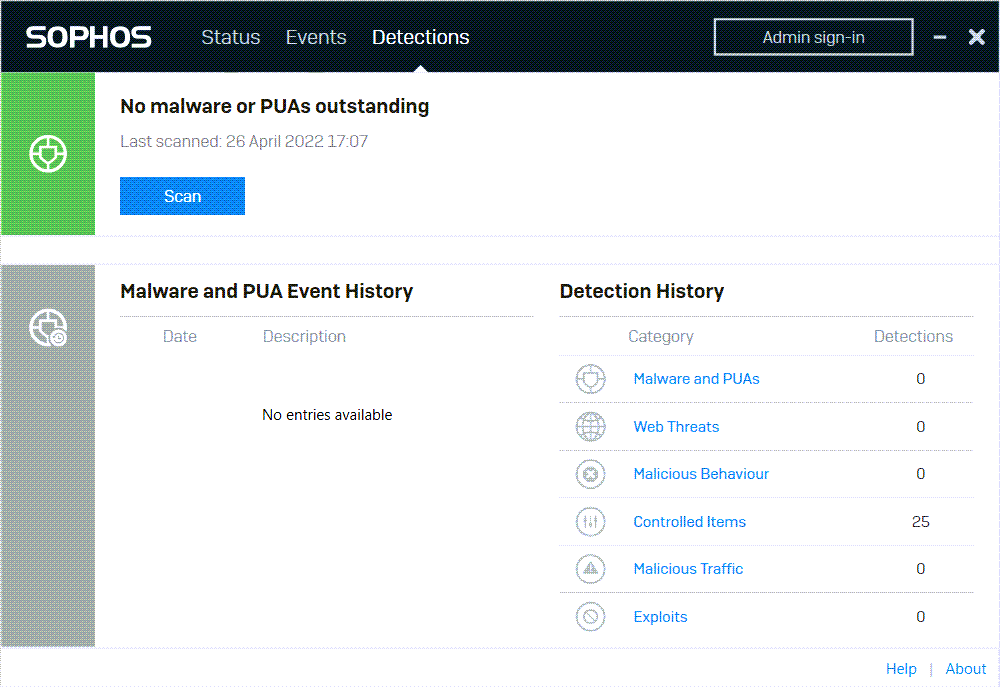Click the Web Threats globe icon
This screenshot has width=1000, height=687.
591,427
